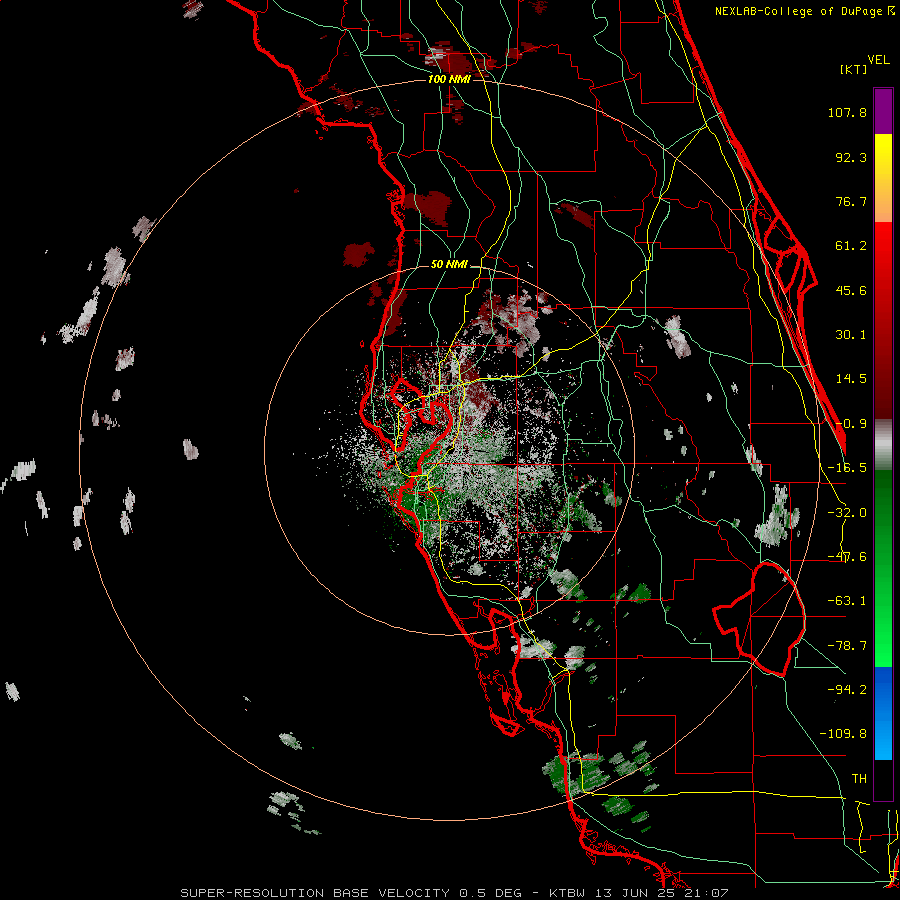Click the 21:07 timestamp in the caption
The height and width of the screenshot is (900, 900).
(709, 893)
